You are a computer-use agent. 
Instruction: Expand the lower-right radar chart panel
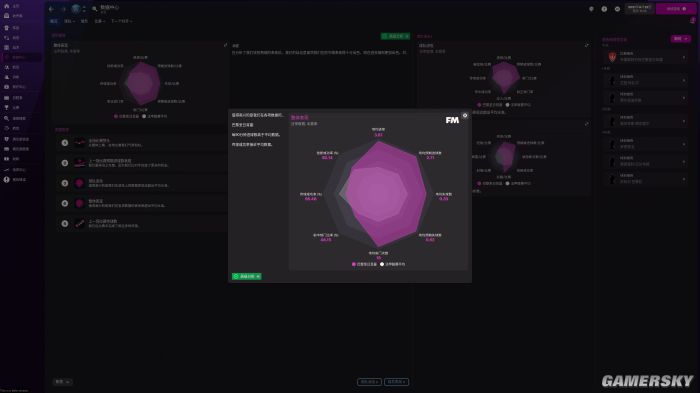pyautogui.click(x=586, y=124)
